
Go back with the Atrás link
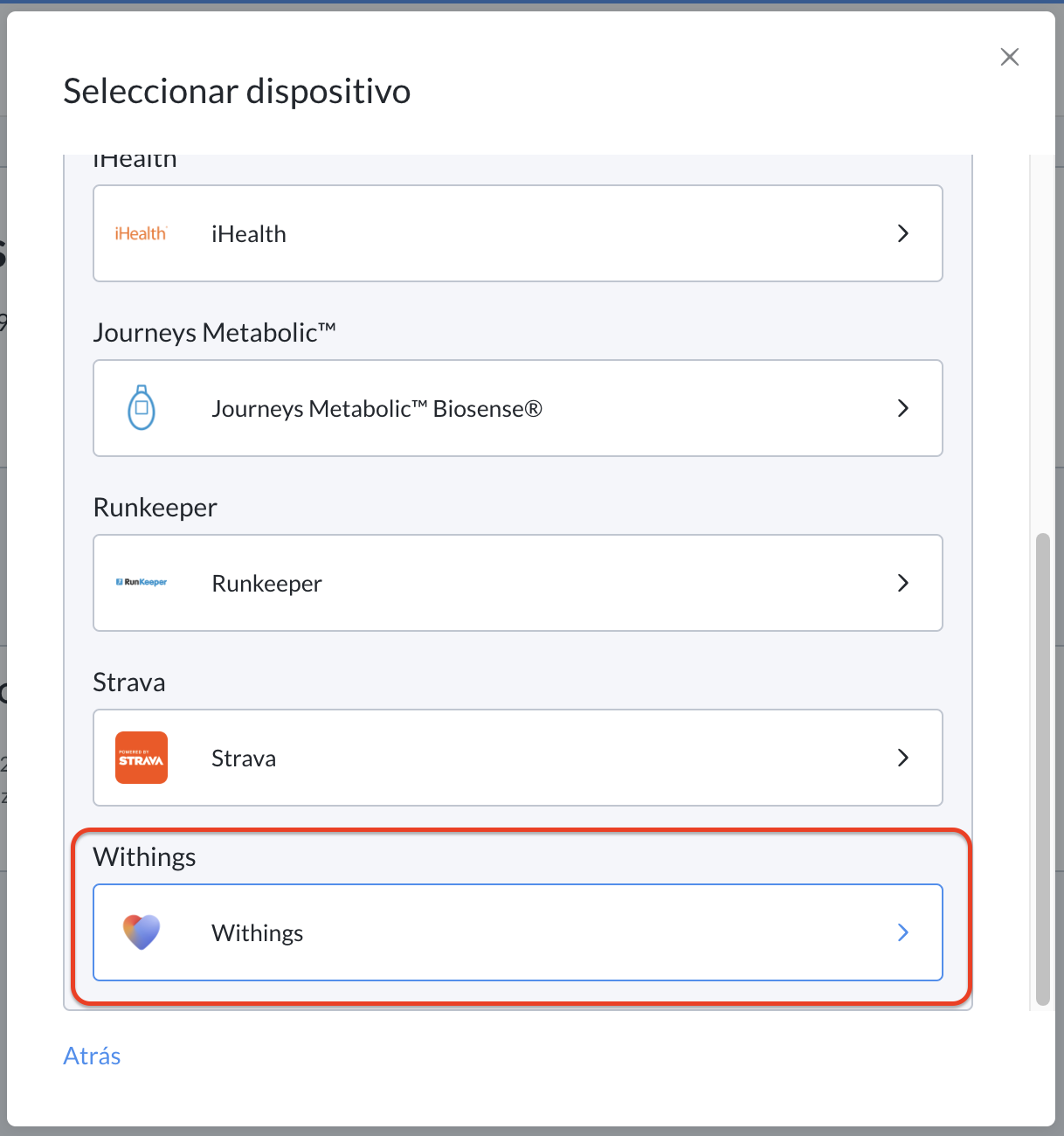click(92, 1056)
